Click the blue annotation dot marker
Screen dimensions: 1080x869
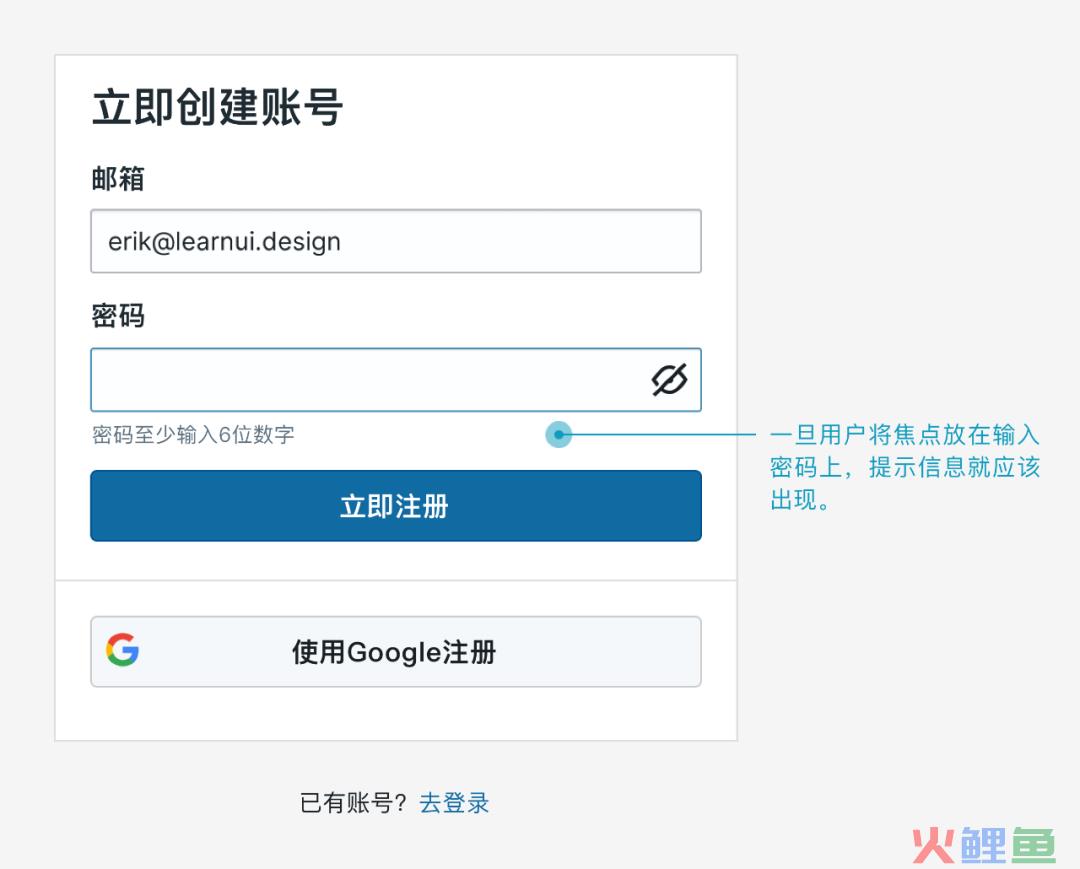[558, 435]
